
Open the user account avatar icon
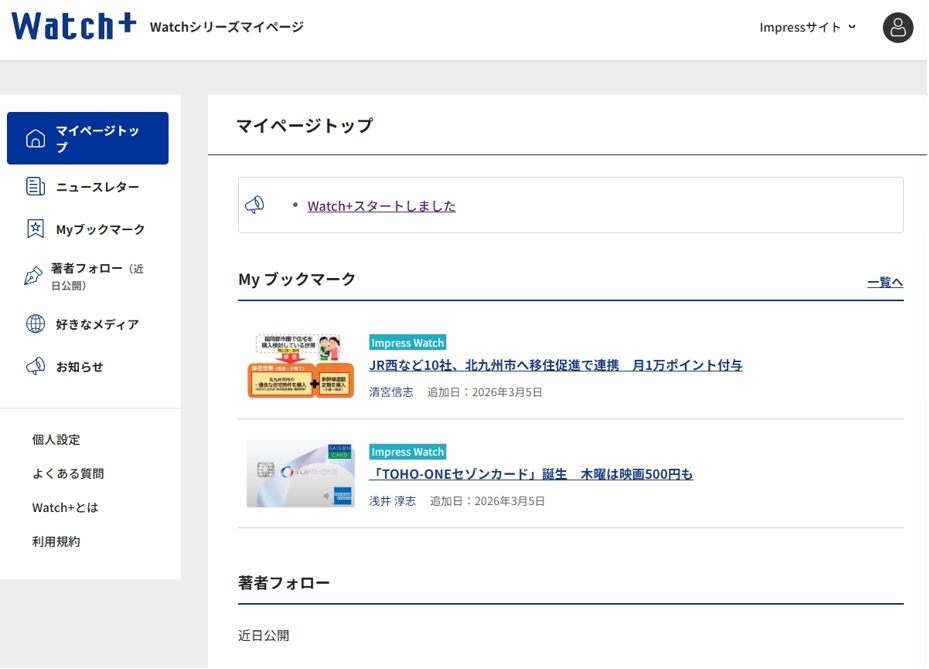pyautogui.click(x=897, y=28)
